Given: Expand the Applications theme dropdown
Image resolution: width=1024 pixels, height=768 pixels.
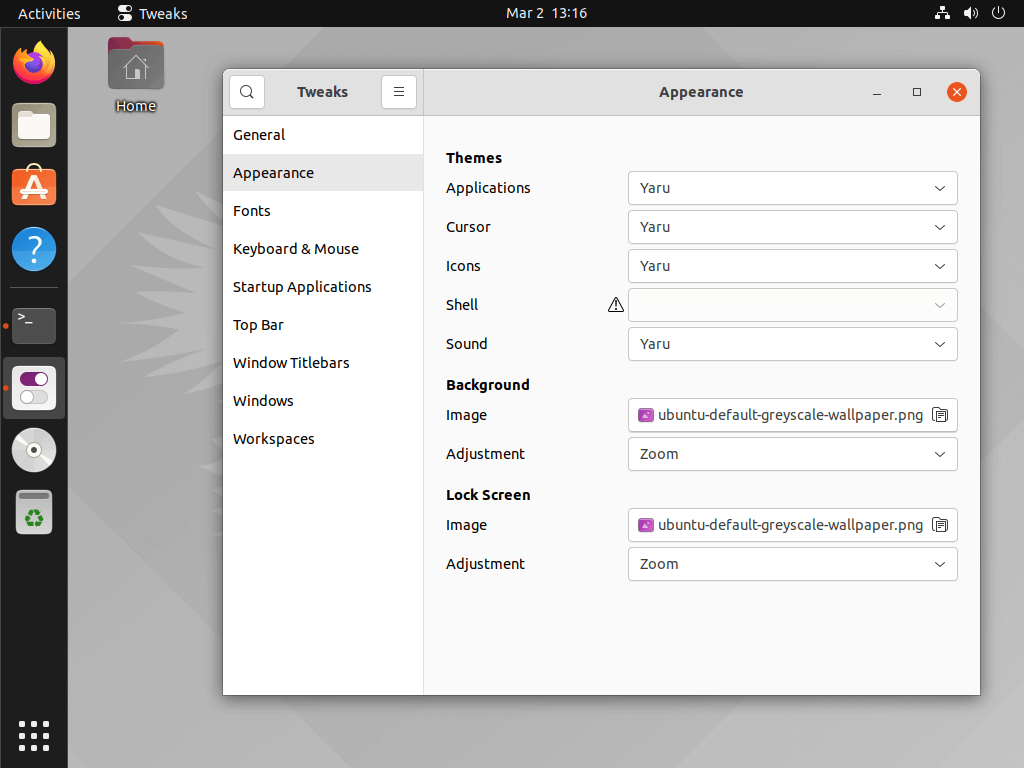Looking at the screenshot, I should [792, 188].
